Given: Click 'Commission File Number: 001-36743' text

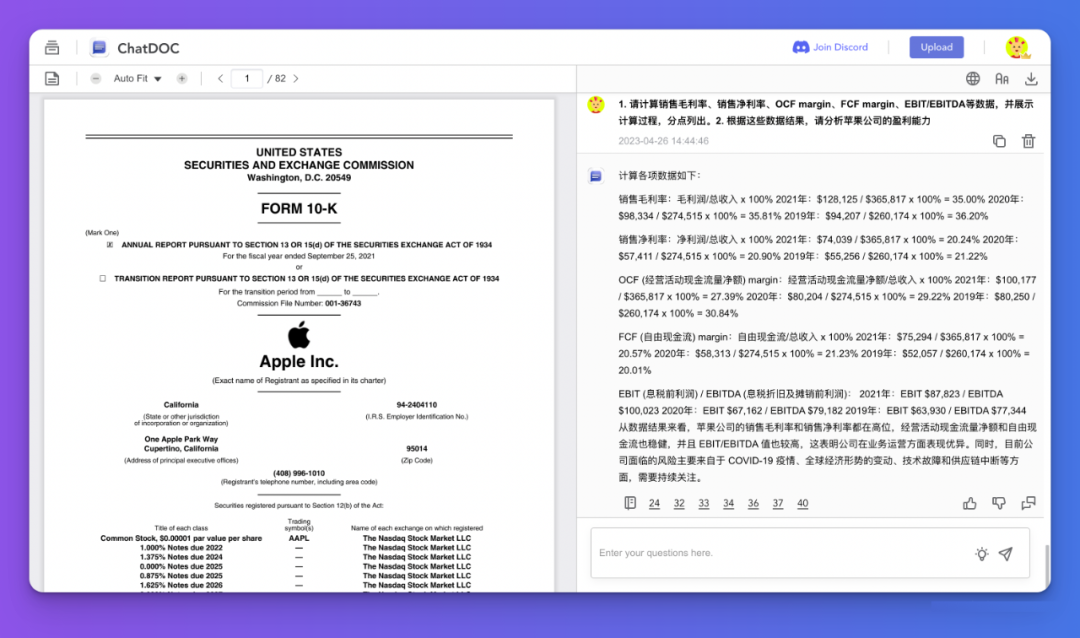Looking at the screenshot, I should 299,303.
